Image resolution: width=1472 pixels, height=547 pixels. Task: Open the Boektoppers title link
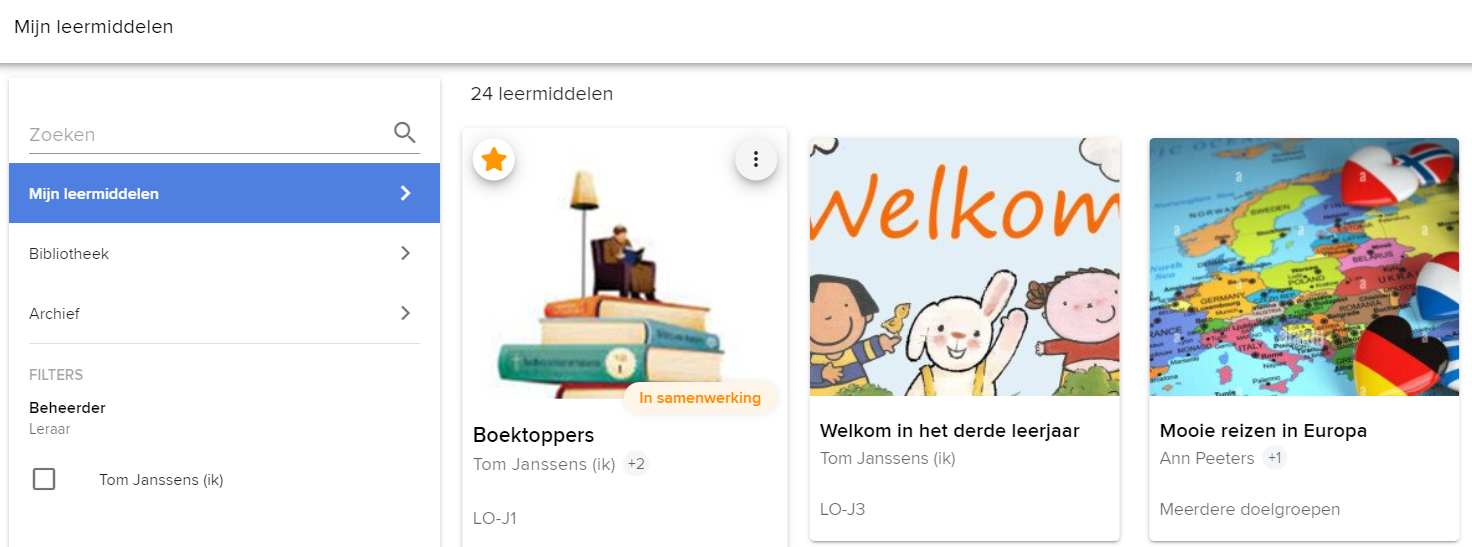pyautogui.click(x=533, y=435)
